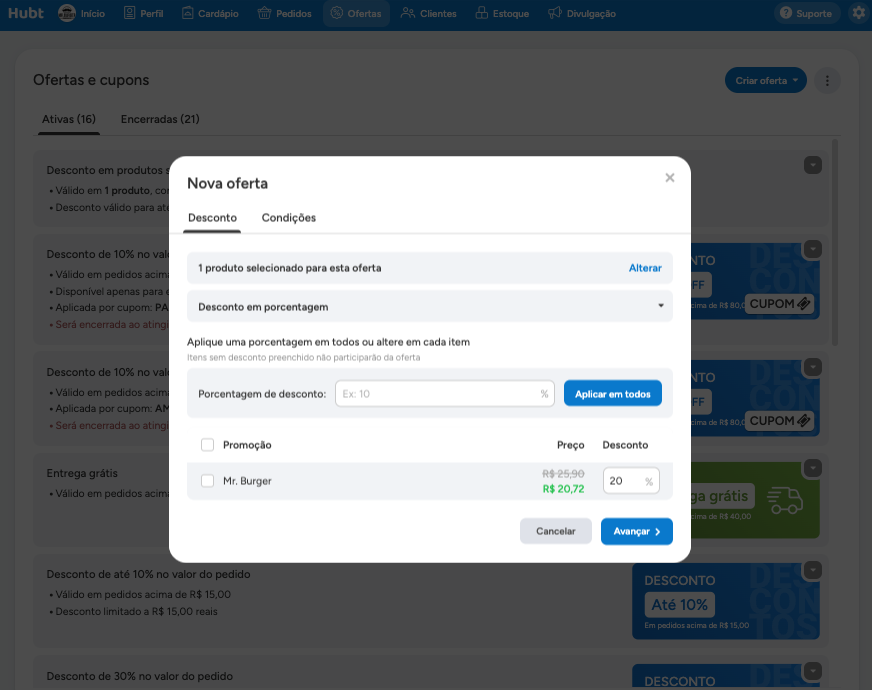
Task: Click the Ofertas e cupons heading
Action: pyautogui.click(x=91, y=80)
